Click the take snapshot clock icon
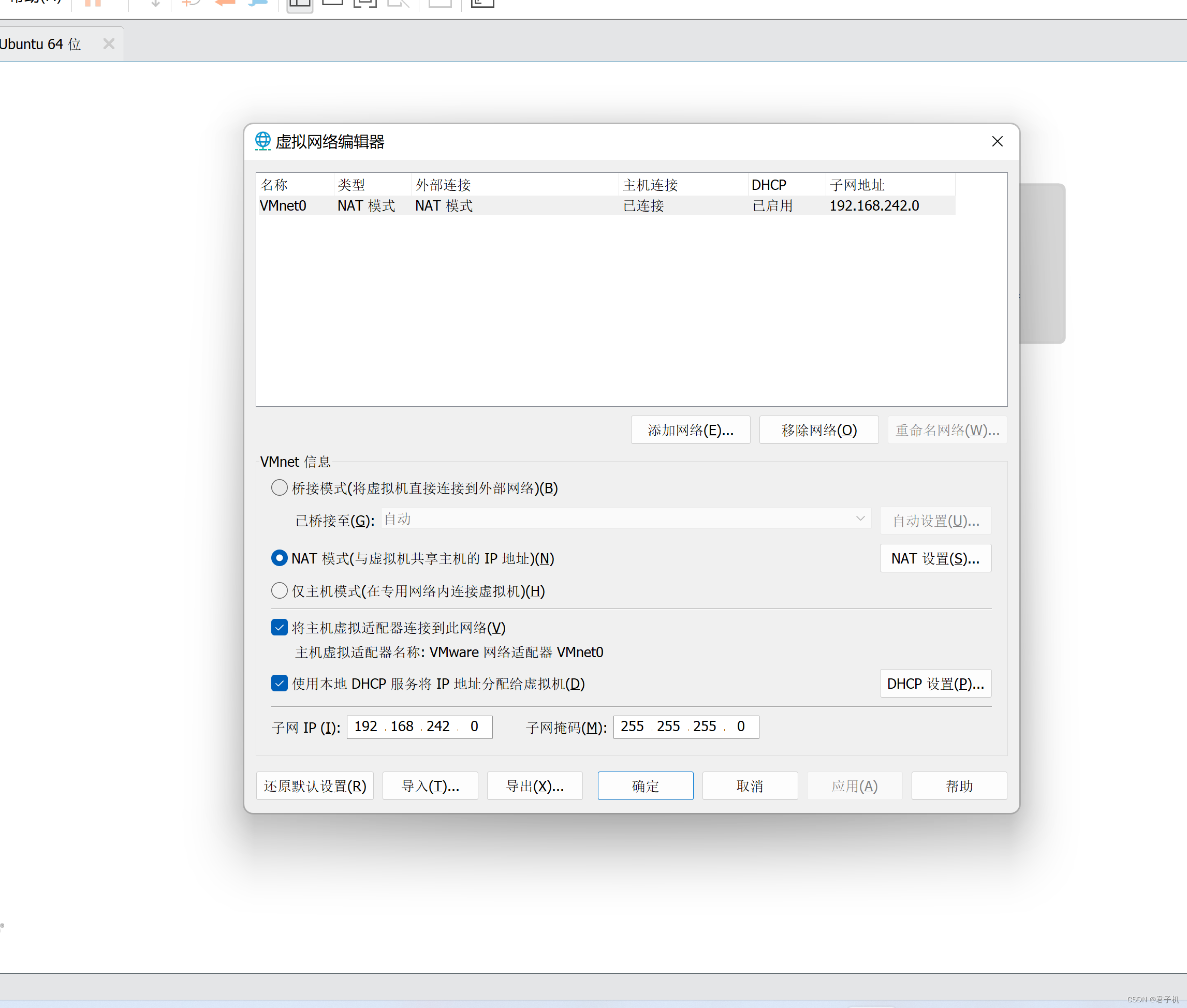 (x=192, y=3)
